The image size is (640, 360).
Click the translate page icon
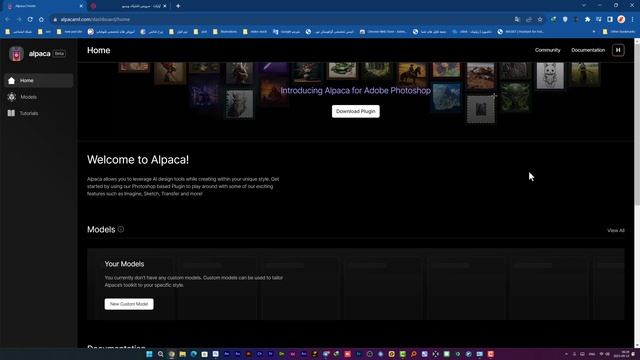pos(517,19)
